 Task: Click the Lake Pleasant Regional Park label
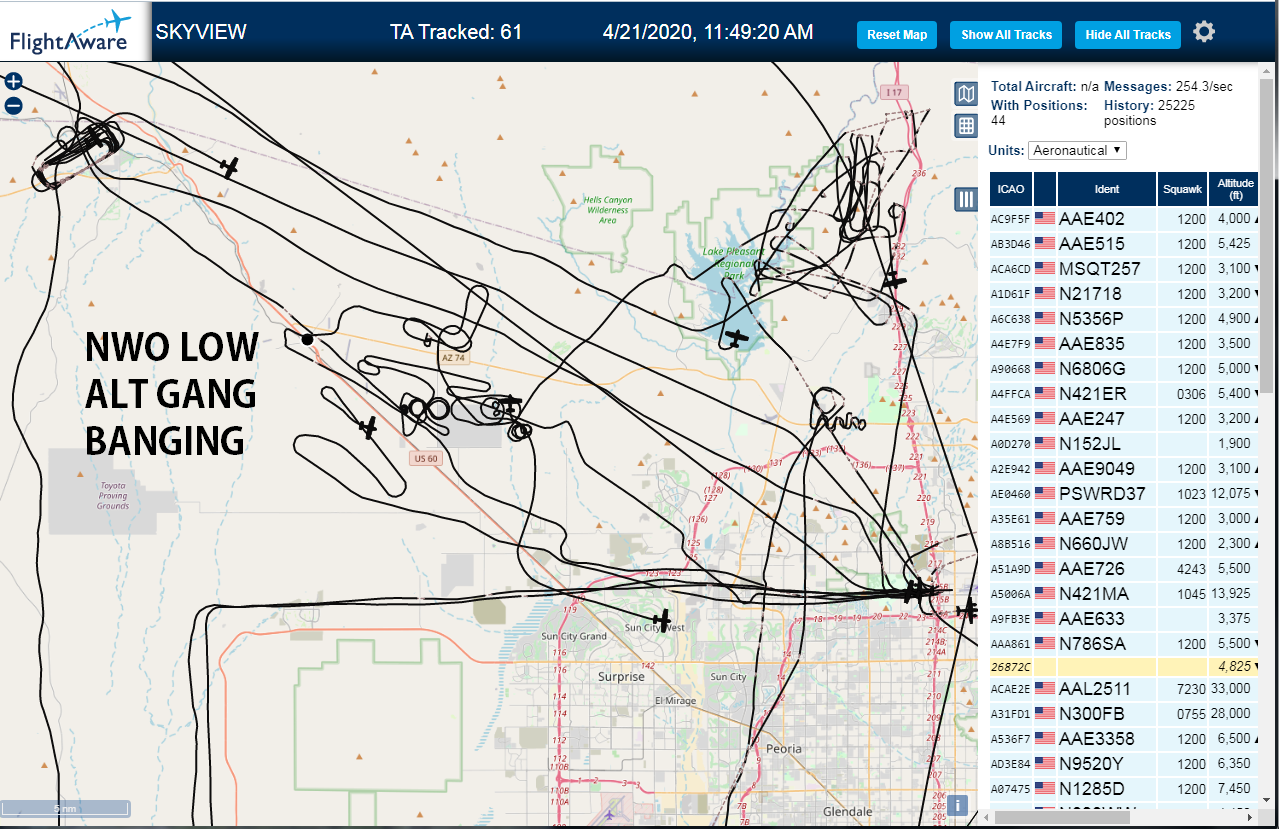pos(734,263)
